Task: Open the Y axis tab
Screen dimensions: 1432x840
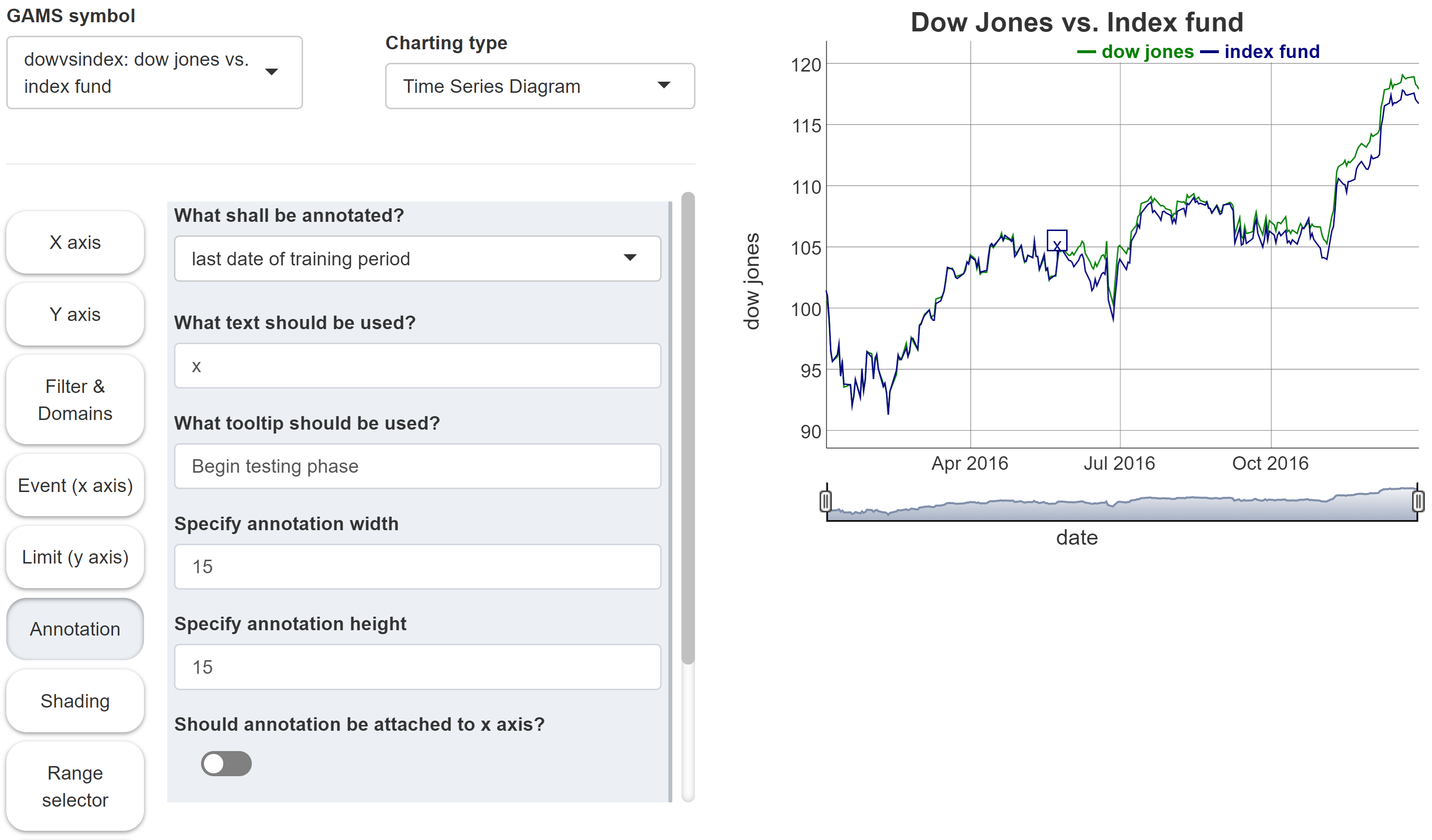Action: [x=75, y=314]
